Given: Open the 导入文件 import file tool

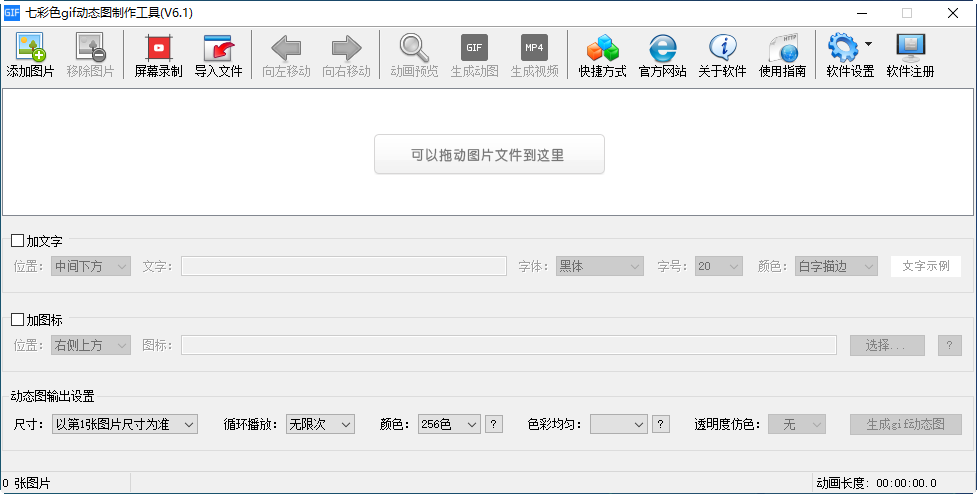Looking at the screenshot, I should (x=219, y=55).
